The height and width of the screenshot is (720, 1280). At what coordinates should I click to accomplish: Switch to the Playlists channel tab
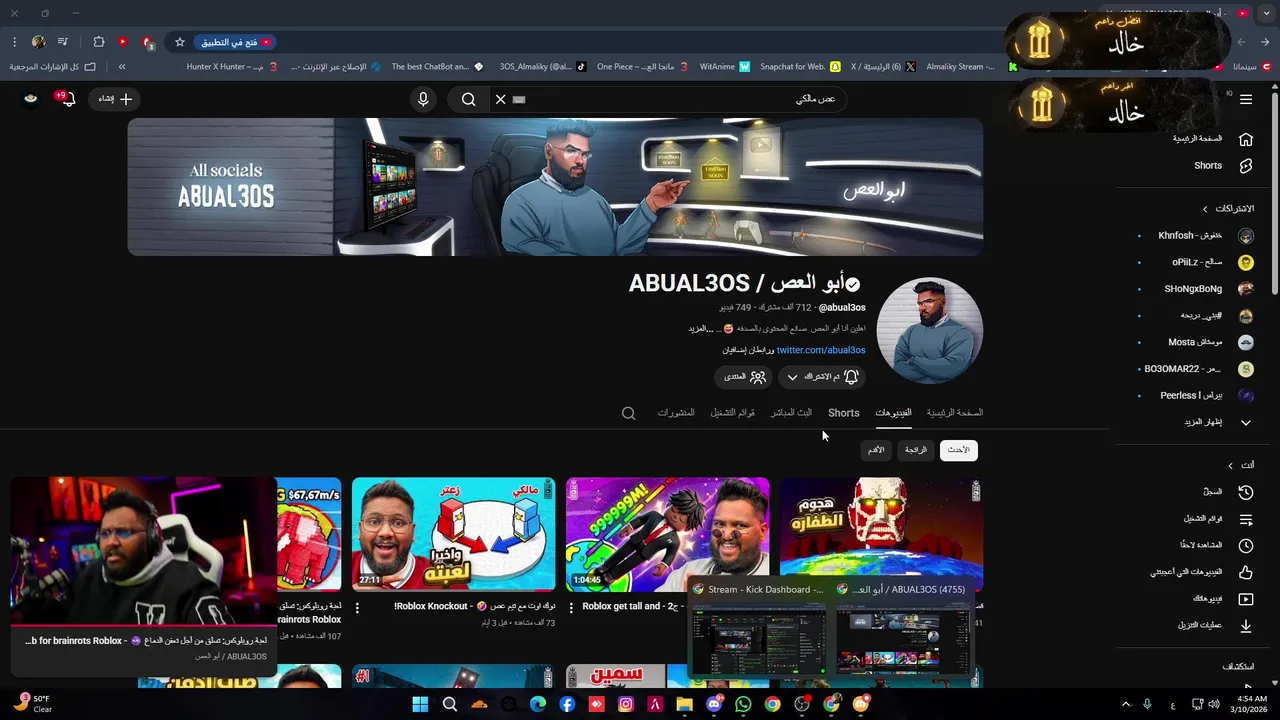[x=733, y=413]
